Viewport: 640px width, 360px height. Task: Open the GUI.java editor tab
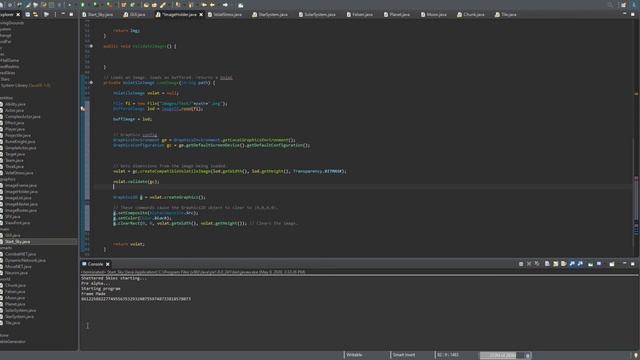[135, 14]
